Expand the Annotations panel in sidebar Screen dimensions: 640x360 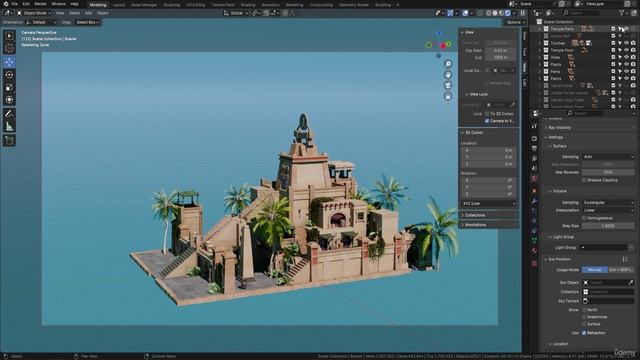[x=489, y=225]
